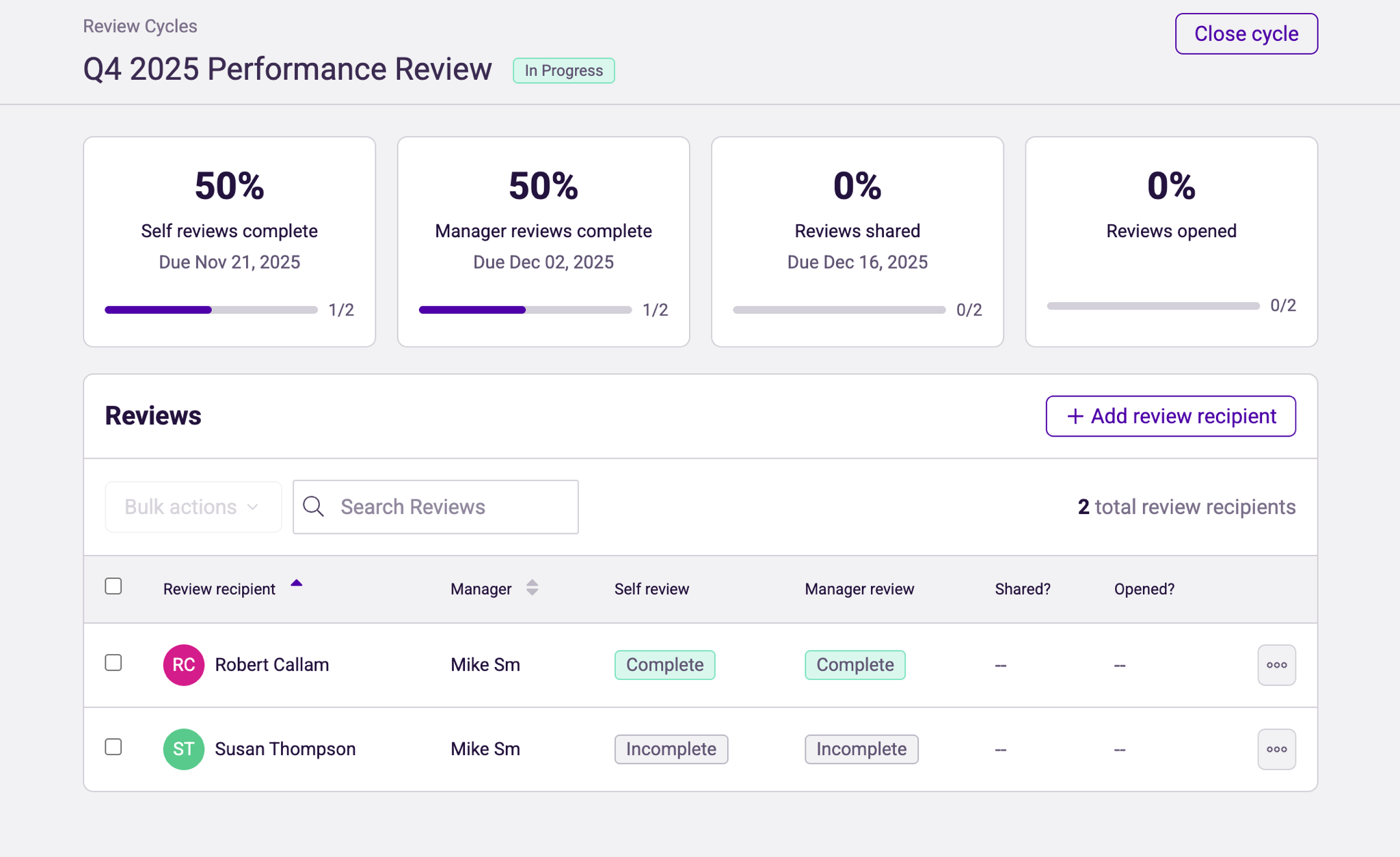The width and height of the screenshot is (1400, 857).
Task: Select the Manager review column header
Action: click(x=859, y=588)
